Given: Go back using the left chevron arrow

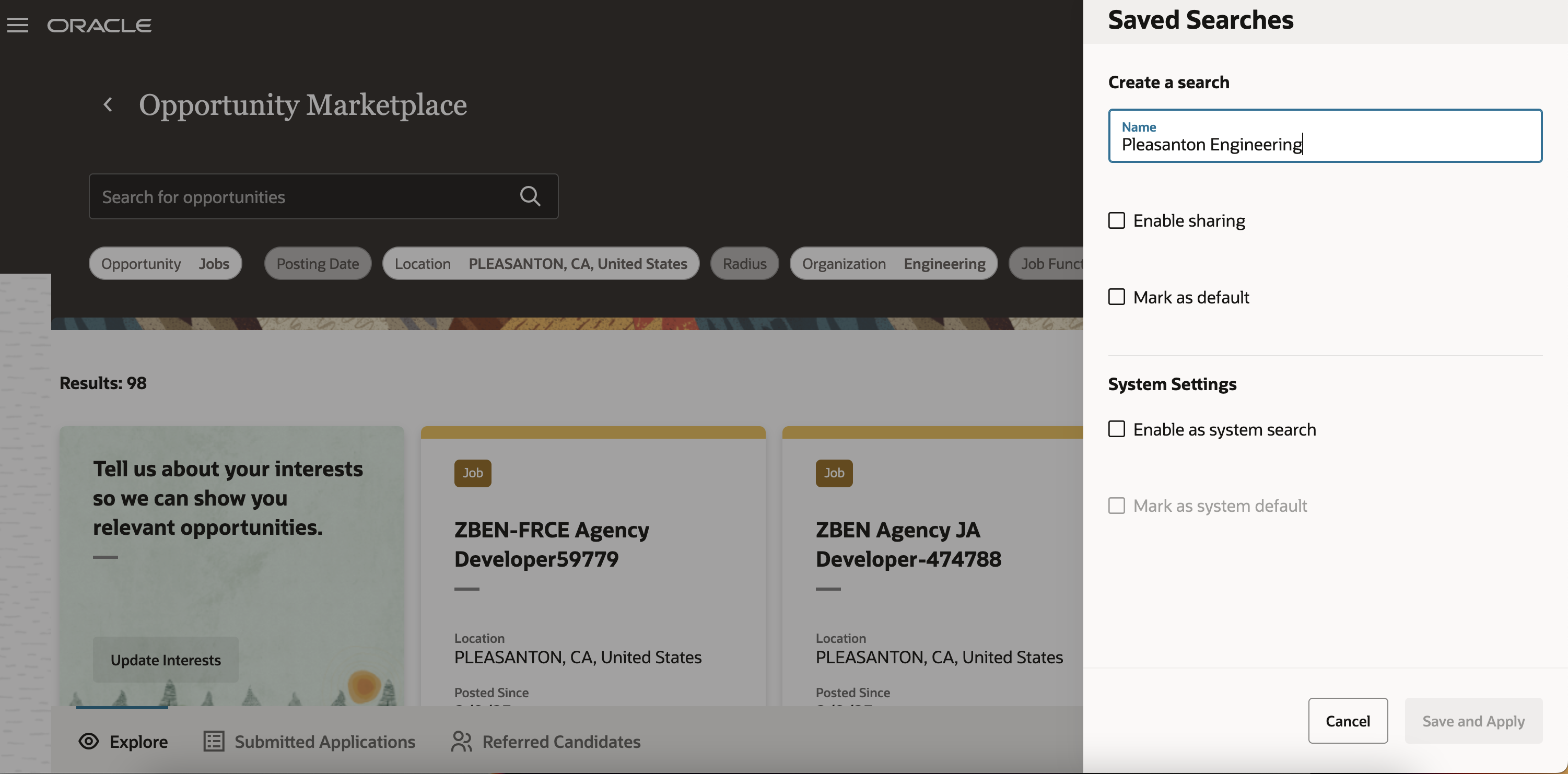Looking at the screenshot, I should pos(108,104).
